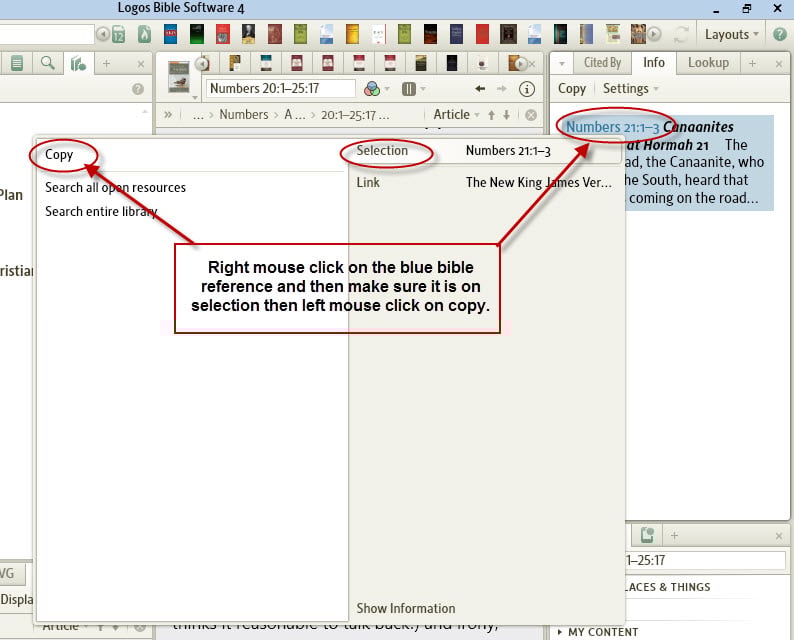The width and height of the screenshot is (794, 640).
Task: Restore down the Logos window
Action: 746,9
